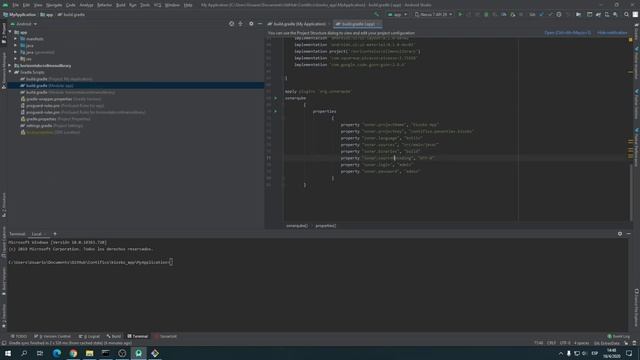Open the Build menu
This screenshot has width=640, height=360.
(120, 5)
